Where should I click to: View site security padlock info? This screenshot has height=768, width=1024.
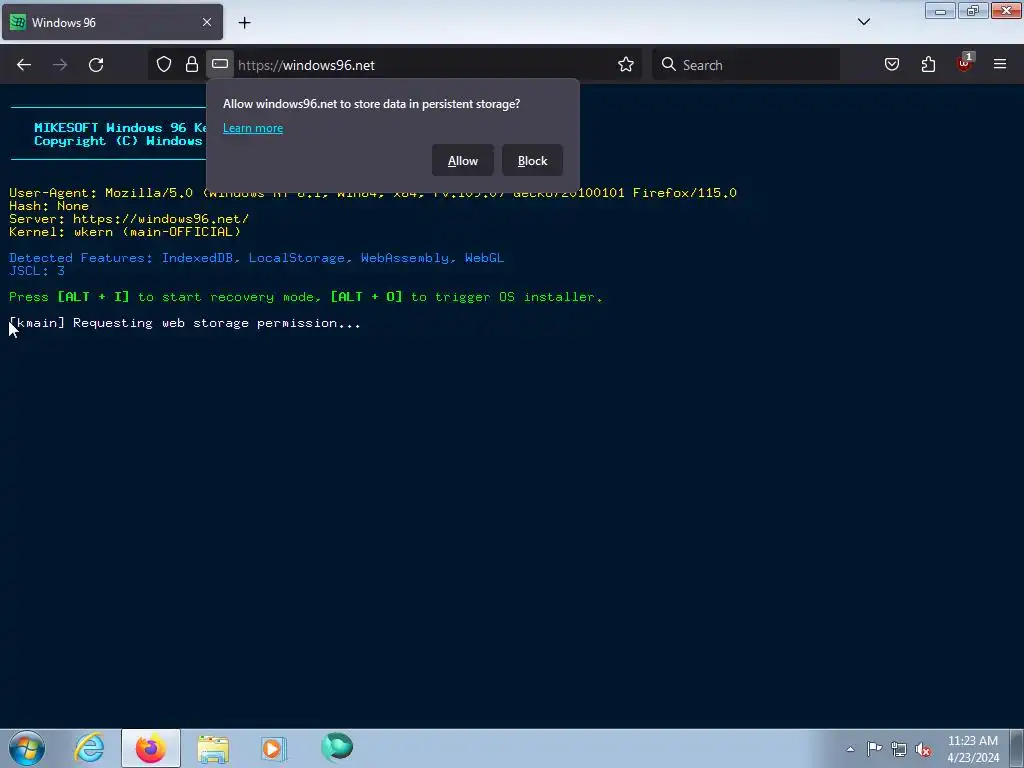click(x=191, y=65)
